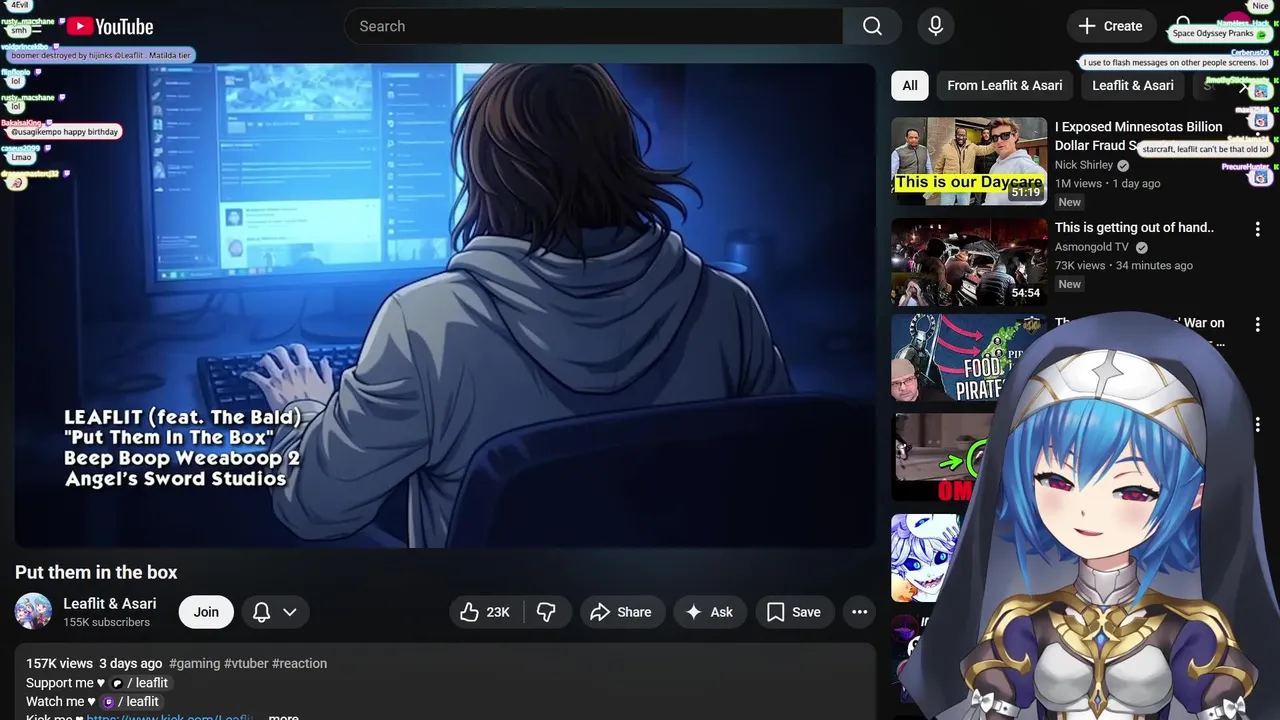Save the video to a playlist
This screenshot has height=720, width=1280.
(794, 612)
